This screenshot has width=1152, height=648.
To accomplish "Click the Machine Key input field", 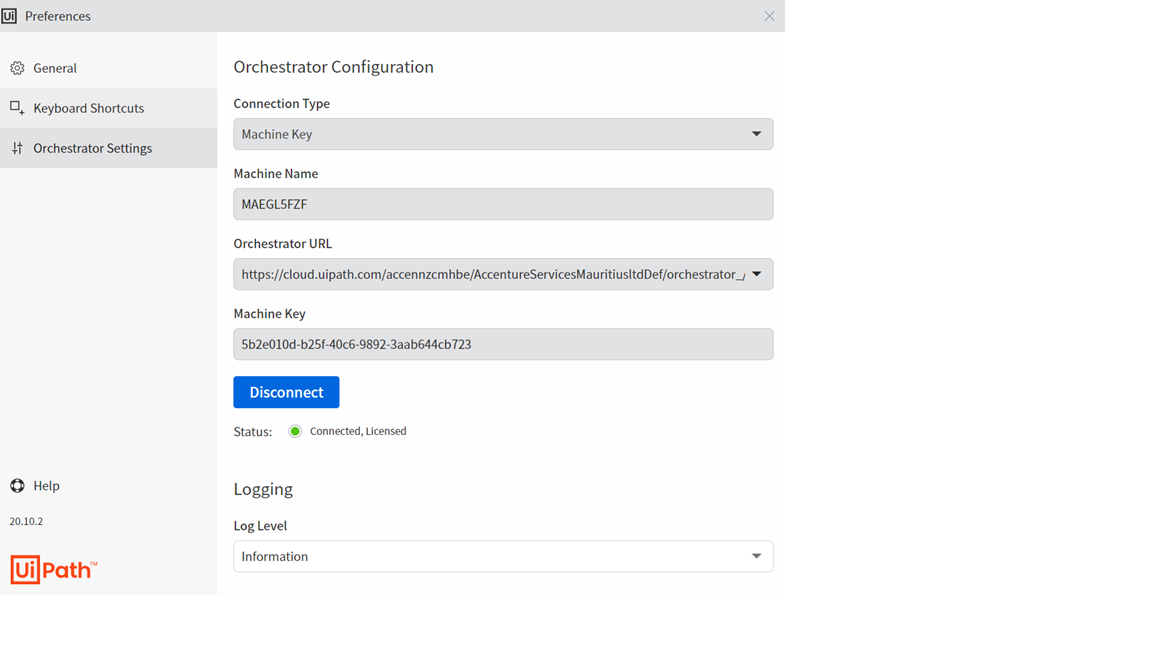I will (x=503, y=344).
